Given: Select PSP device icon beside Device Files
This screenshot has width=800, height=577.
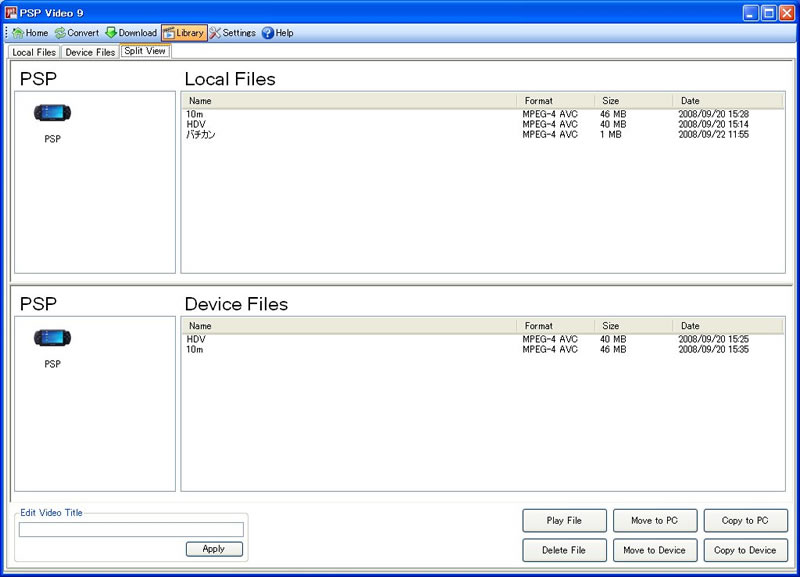Looking at the screenshot, I should [x=53, y=338].
